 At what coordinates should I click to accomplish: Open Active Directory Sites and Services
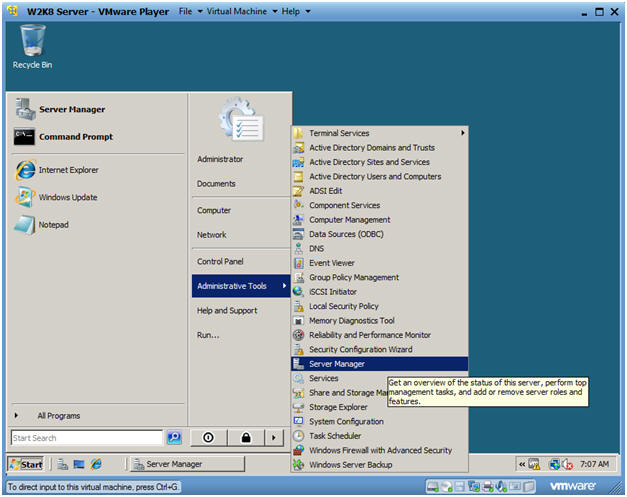(x=380, y=162)
